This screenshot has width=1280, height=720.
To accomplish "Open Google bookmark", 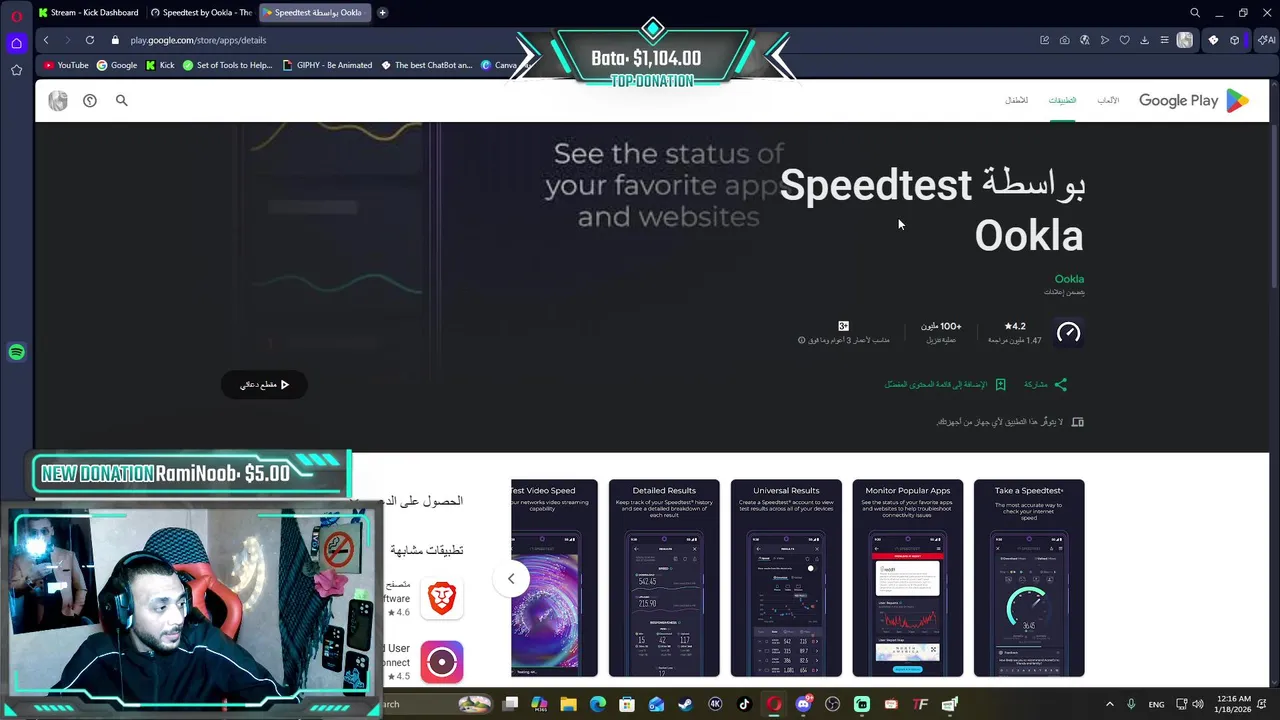I will pos(117,65).
